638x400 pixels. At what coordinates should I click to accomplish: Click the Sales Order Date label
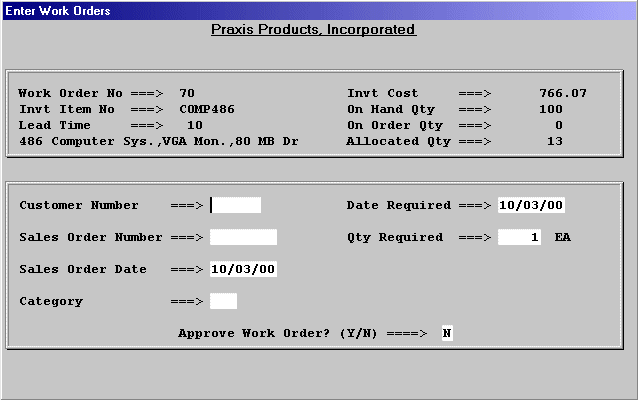point(83,269)
